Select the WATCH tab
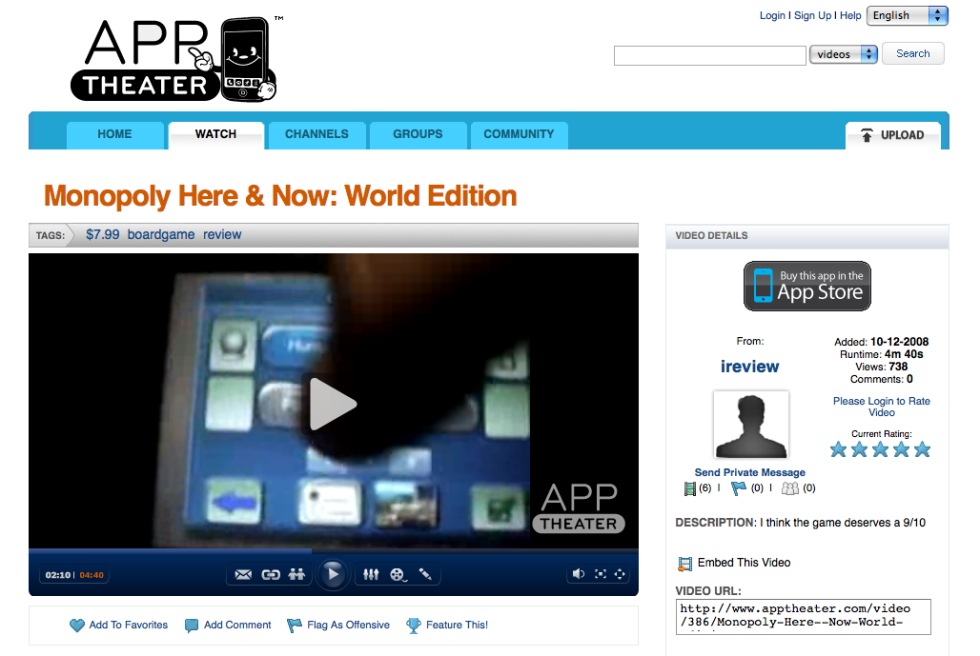The image size is (980, 656). (216, 134)
